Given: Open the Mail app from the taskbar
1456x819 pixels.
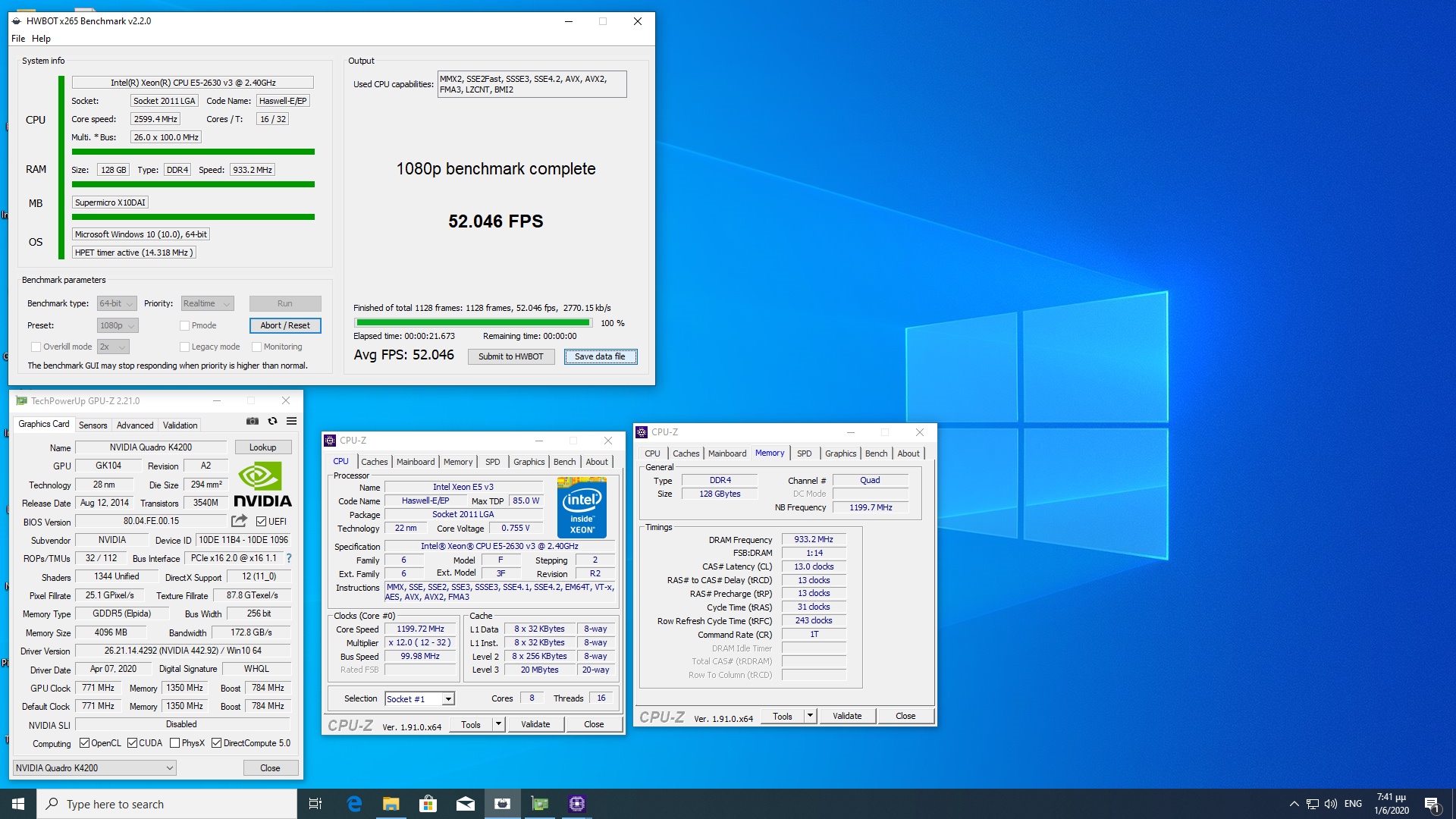Looking at the screenshot, I should (466, 804).
